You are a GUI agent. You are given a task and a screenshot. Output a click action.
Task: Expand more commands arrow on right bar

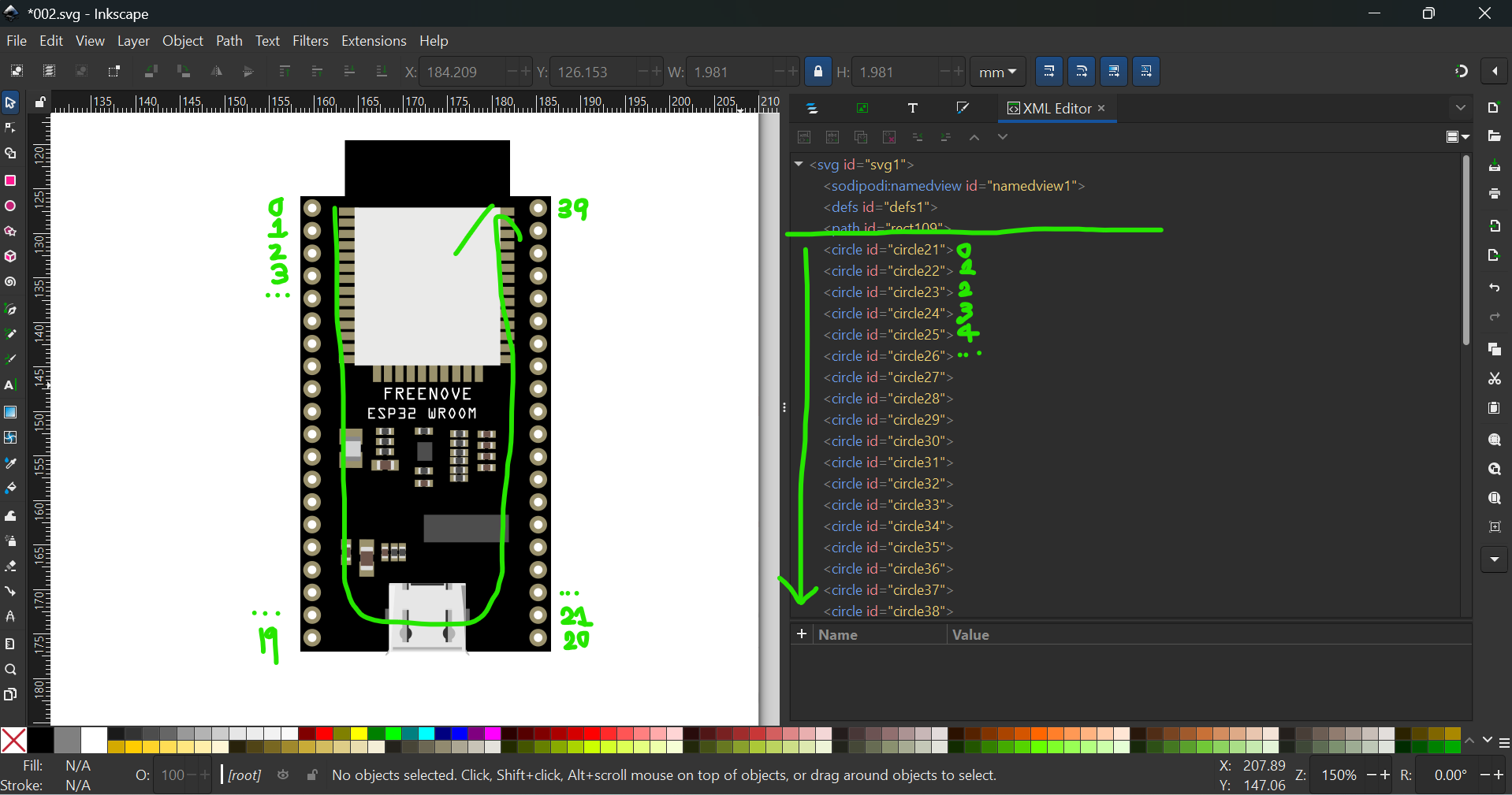tap(1495, 560)
